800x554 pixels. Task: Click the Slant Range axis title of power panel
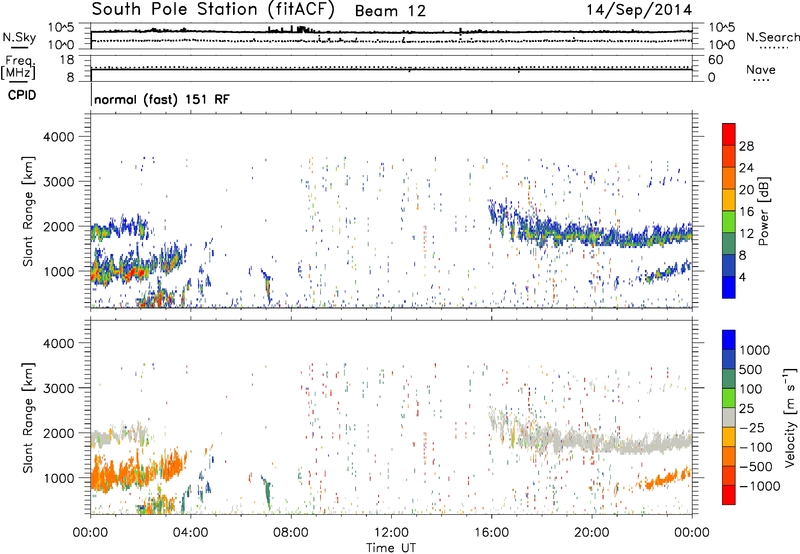pyautogui.click(x=28, y=211)
